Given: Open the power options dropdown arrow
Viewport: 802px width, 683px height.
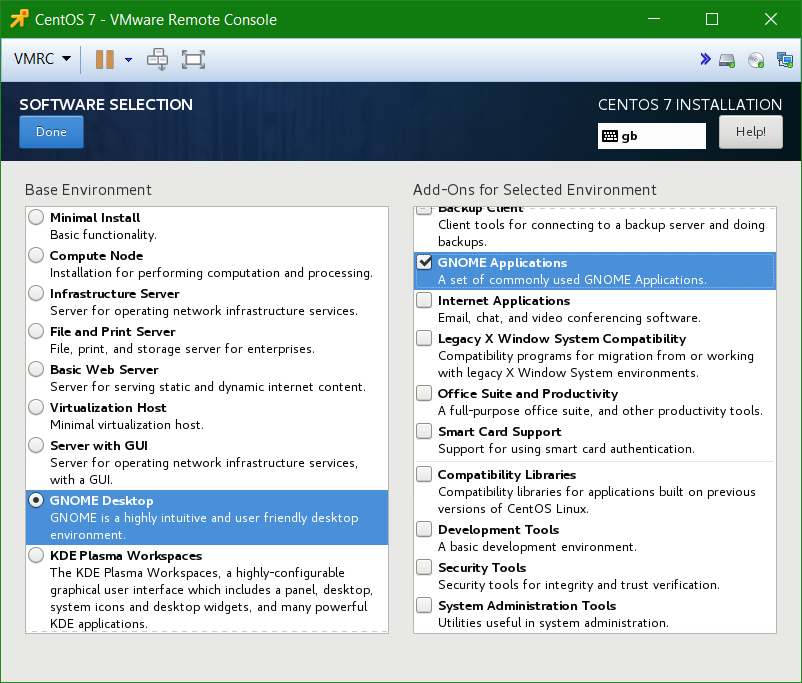Looking at the screenshot, I should coord(128,60).
